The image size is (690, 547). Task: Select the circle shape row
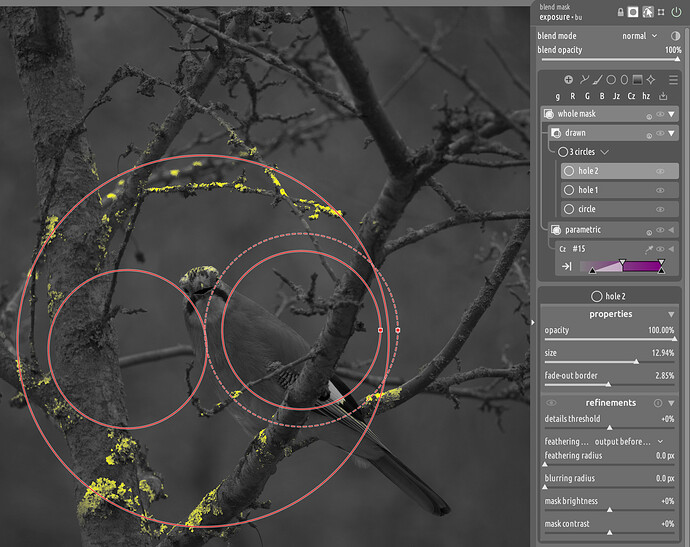click(x=620, y=209)
